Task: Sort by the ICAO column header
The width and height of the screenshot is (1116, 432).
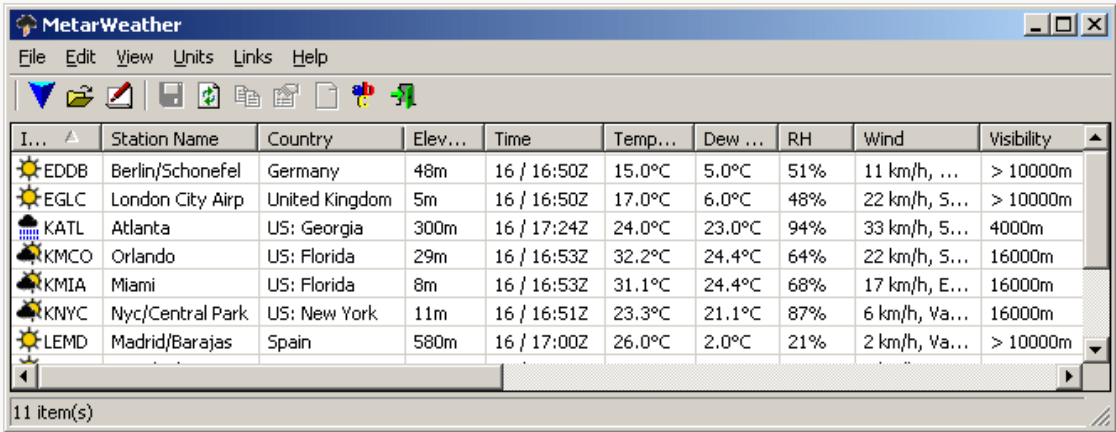Action: [x=57, y=139]
